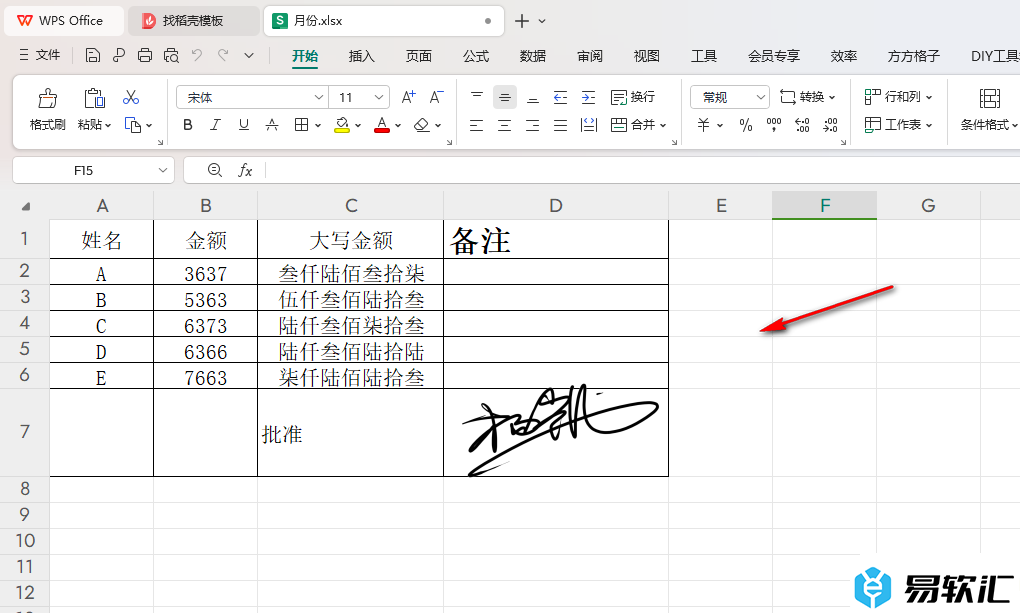Apply red font color
Image resolution: width=1020 pixels, height=613 pixels.
382,125
